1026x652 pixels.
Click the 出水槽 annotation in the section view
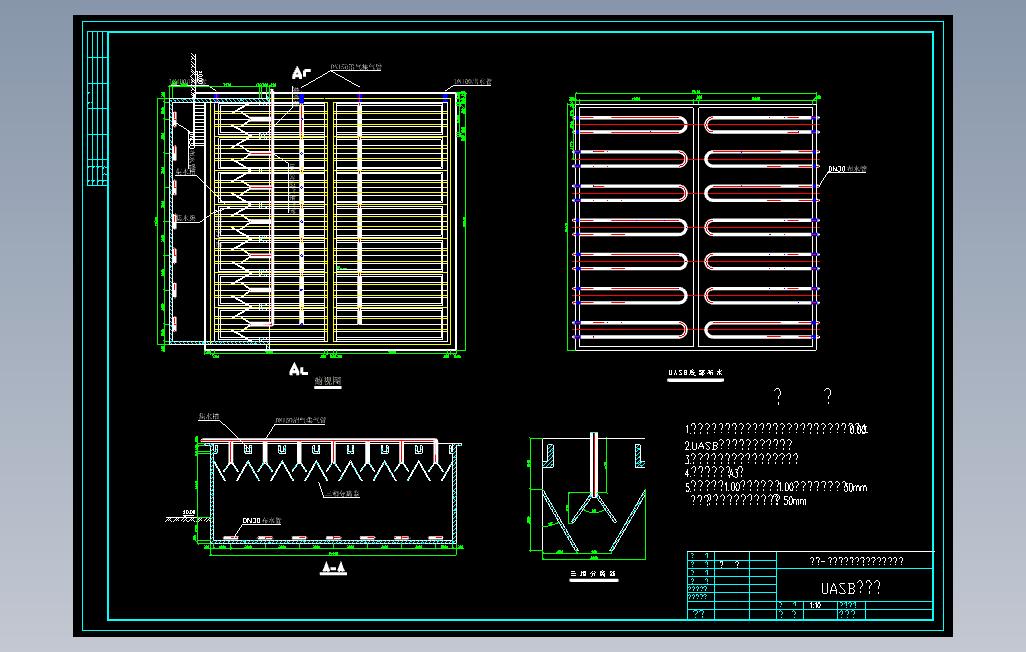[211, 414]
